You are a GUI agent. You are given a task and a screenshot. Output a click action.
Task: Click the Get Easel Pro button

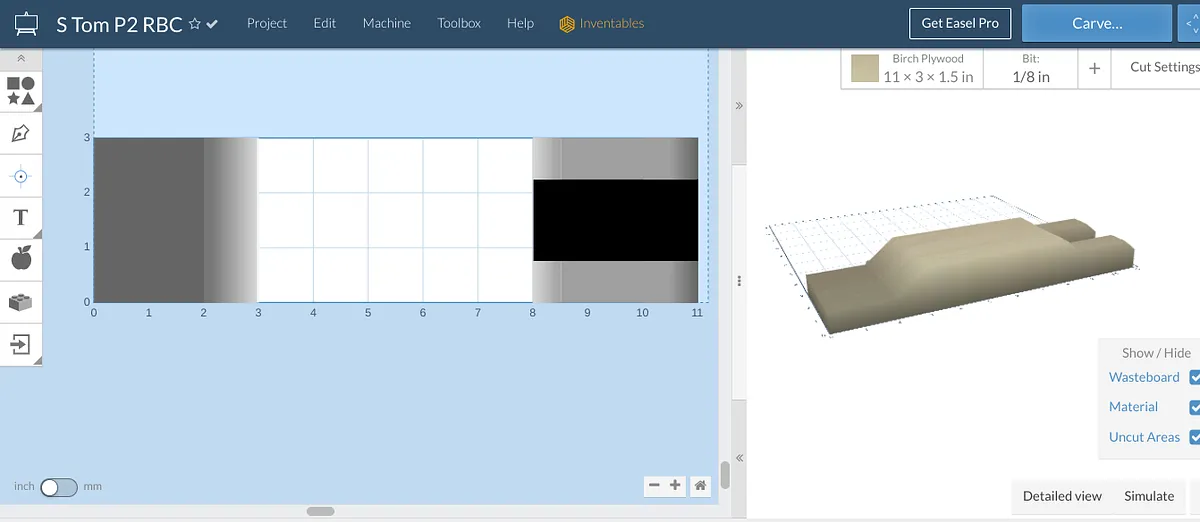click(x=959, y=23)
